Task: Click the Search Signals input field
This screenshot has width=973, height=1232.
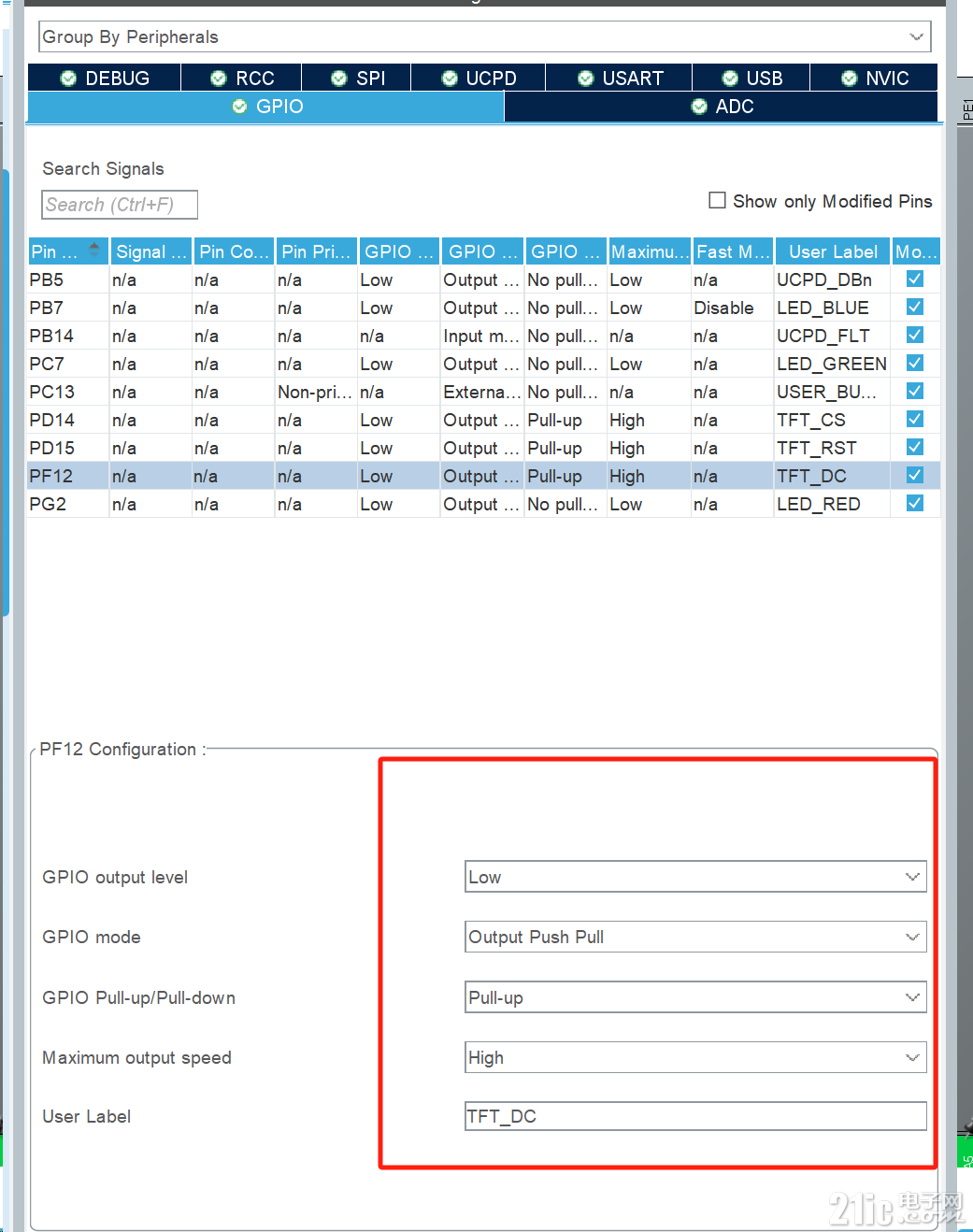Action: [119, 204]
